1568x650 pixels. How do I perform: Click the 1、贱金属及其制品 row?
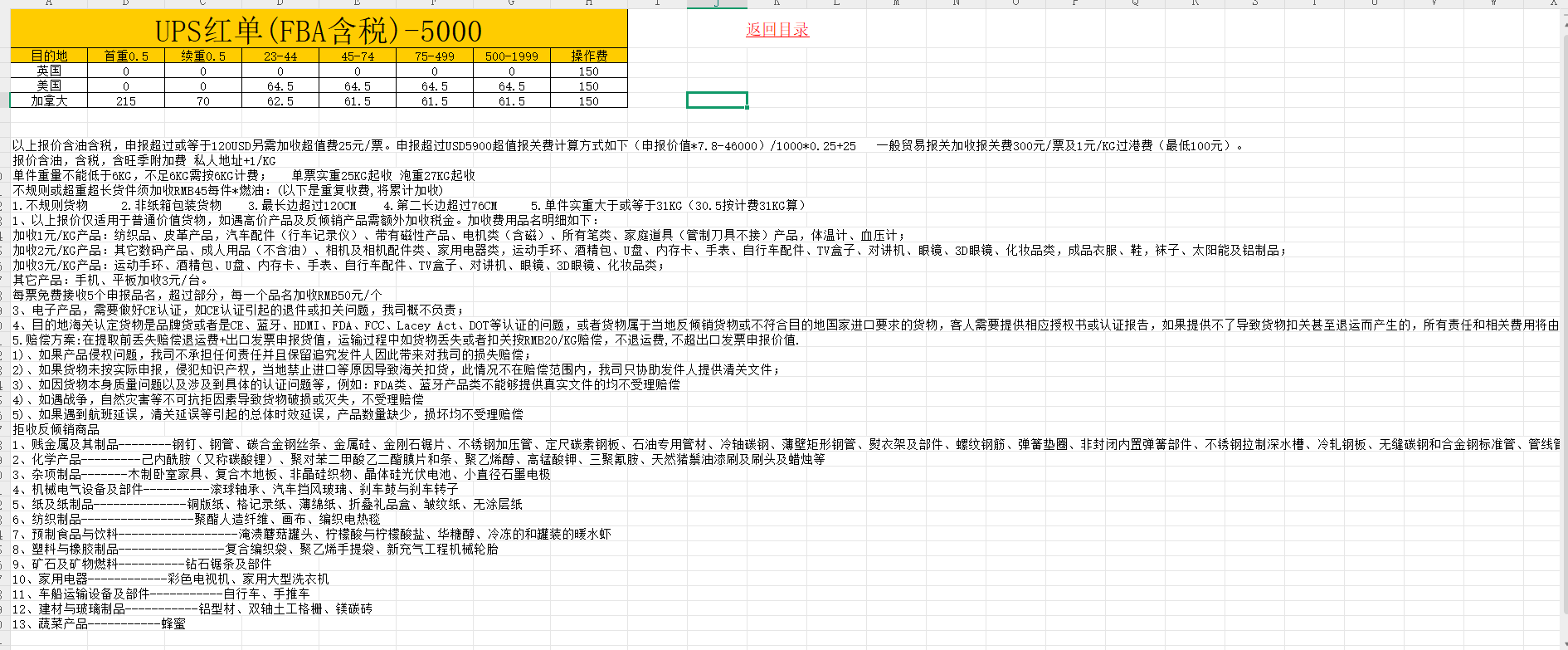coord(786,445)
